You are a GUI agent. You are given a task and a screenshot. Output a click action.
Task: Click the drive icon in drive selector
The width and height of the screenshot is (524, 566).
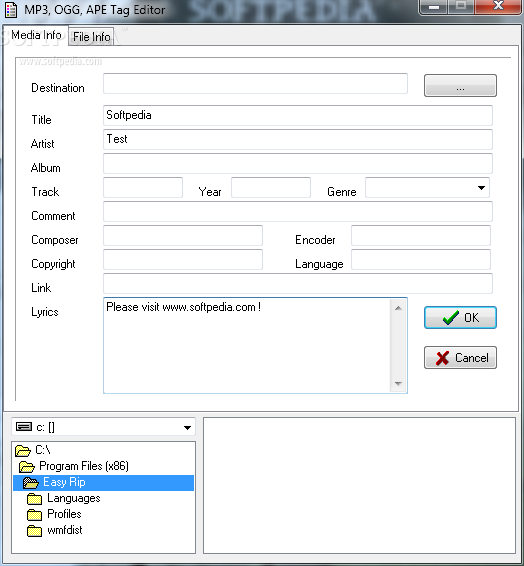tap(24, 427)
